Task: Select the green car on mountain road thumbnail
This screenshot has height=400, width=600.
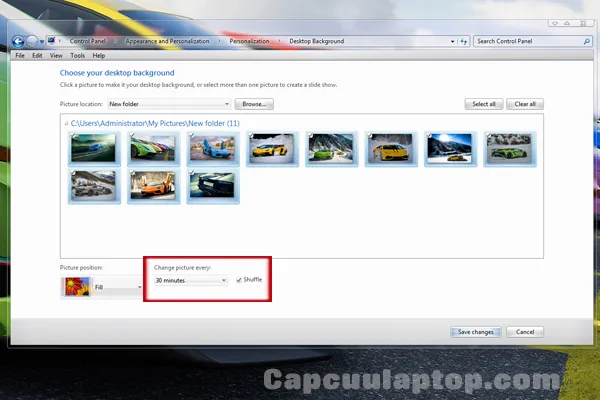Action: (331, 149)
